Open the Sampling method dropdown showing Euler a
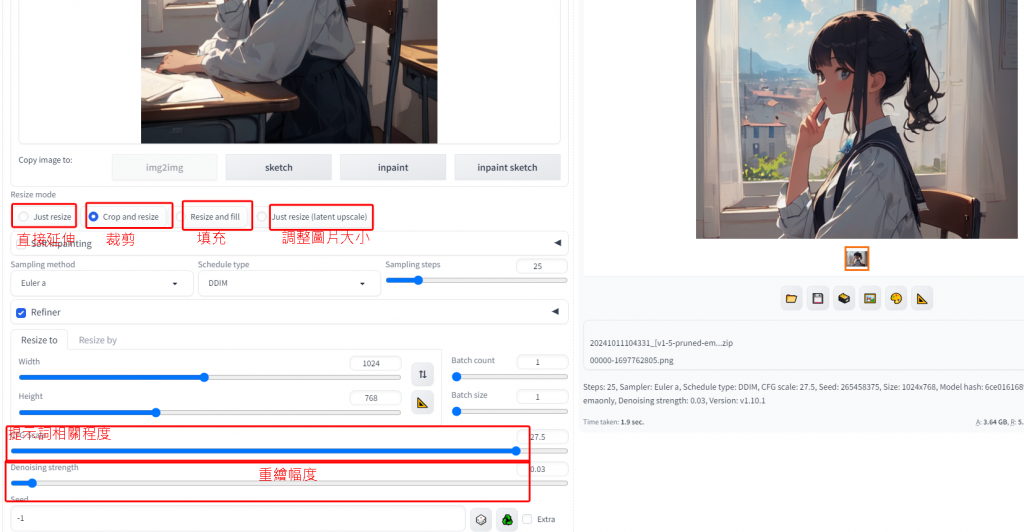Screen dimensions: 1024x532 [102, 283]
